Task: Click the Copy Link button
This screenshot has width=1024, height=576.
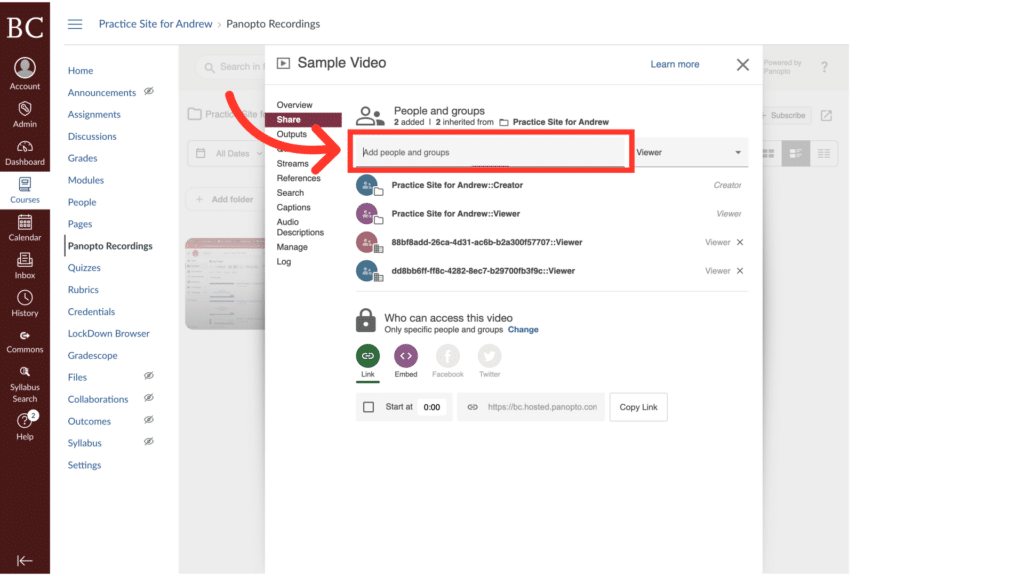Action: pyautogui.click(x=638, y=407)
